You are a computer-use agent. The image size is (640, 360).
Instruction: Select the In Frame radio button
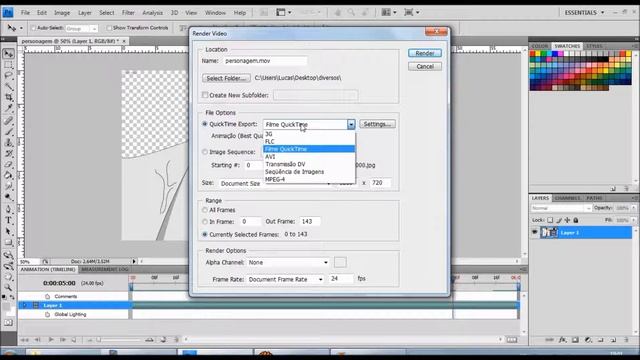[205, 222]
